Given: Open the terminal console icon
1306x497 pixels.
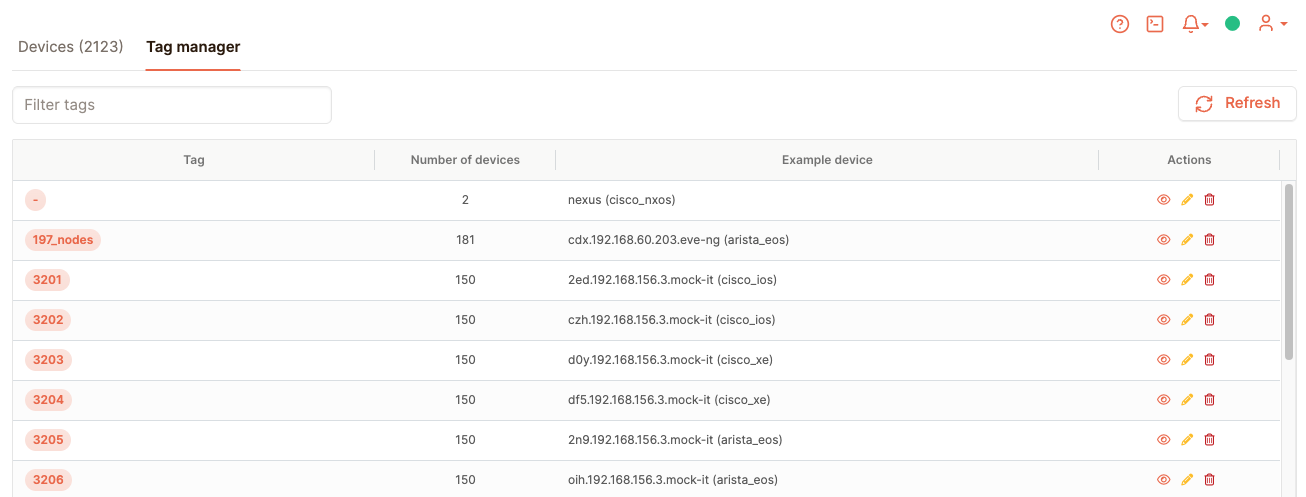Looking at the screenshot, I should (x=1155, y=24).
